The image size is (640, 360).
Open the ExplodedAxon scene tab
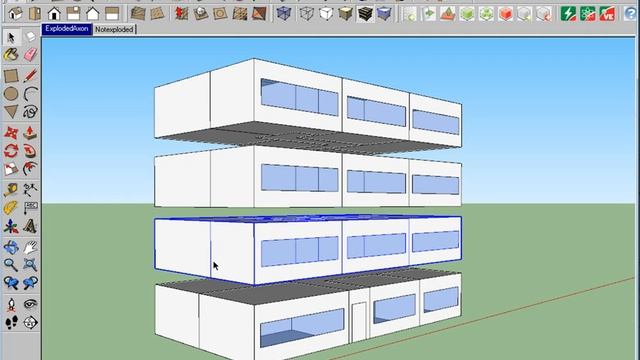tap(67, 29)
